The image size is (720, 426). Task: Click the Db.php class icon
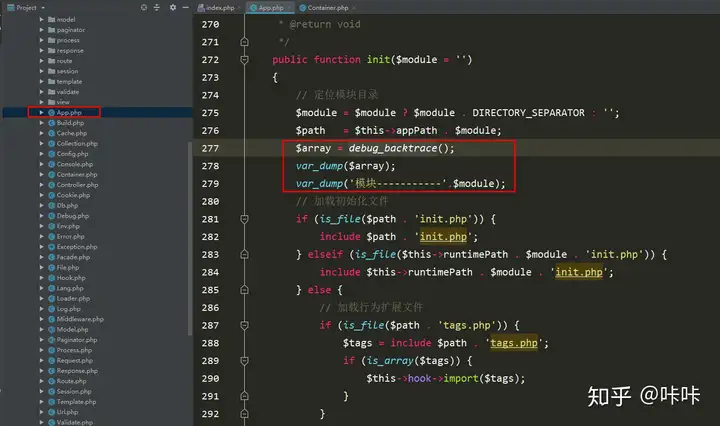(x=51, y=205)
